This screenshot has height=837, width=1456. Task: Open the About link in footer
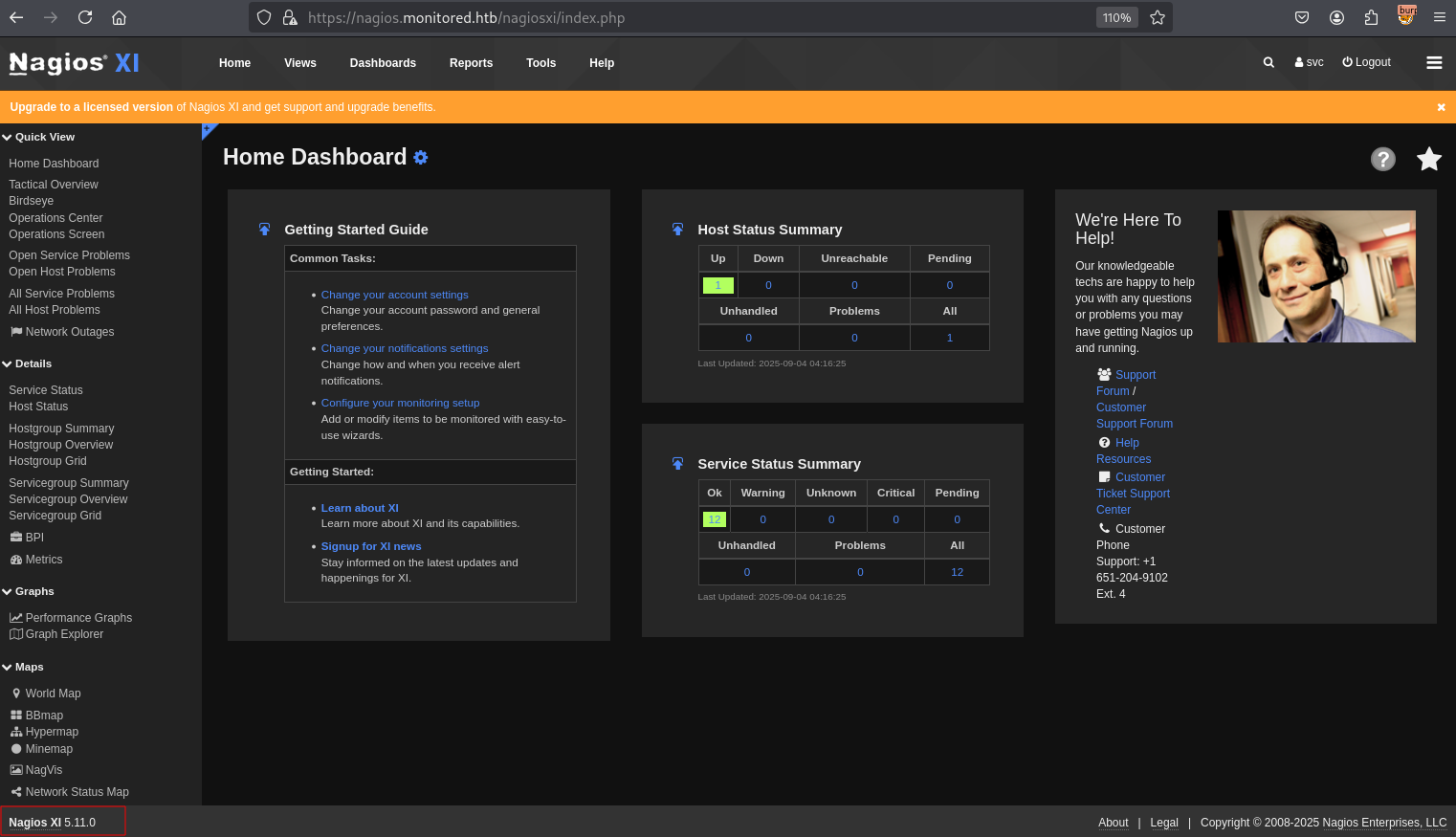[x=1114, y=823]
